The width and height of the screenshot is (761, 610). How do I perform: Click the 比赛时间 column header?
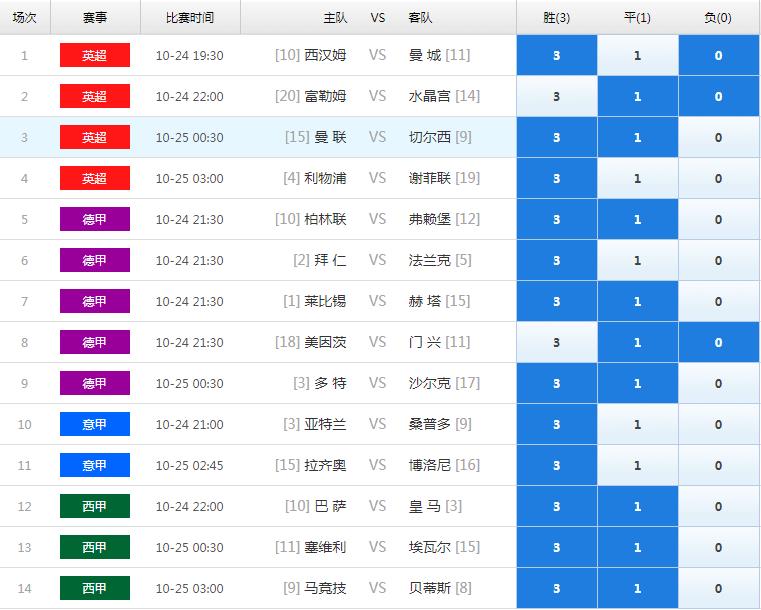190,17
